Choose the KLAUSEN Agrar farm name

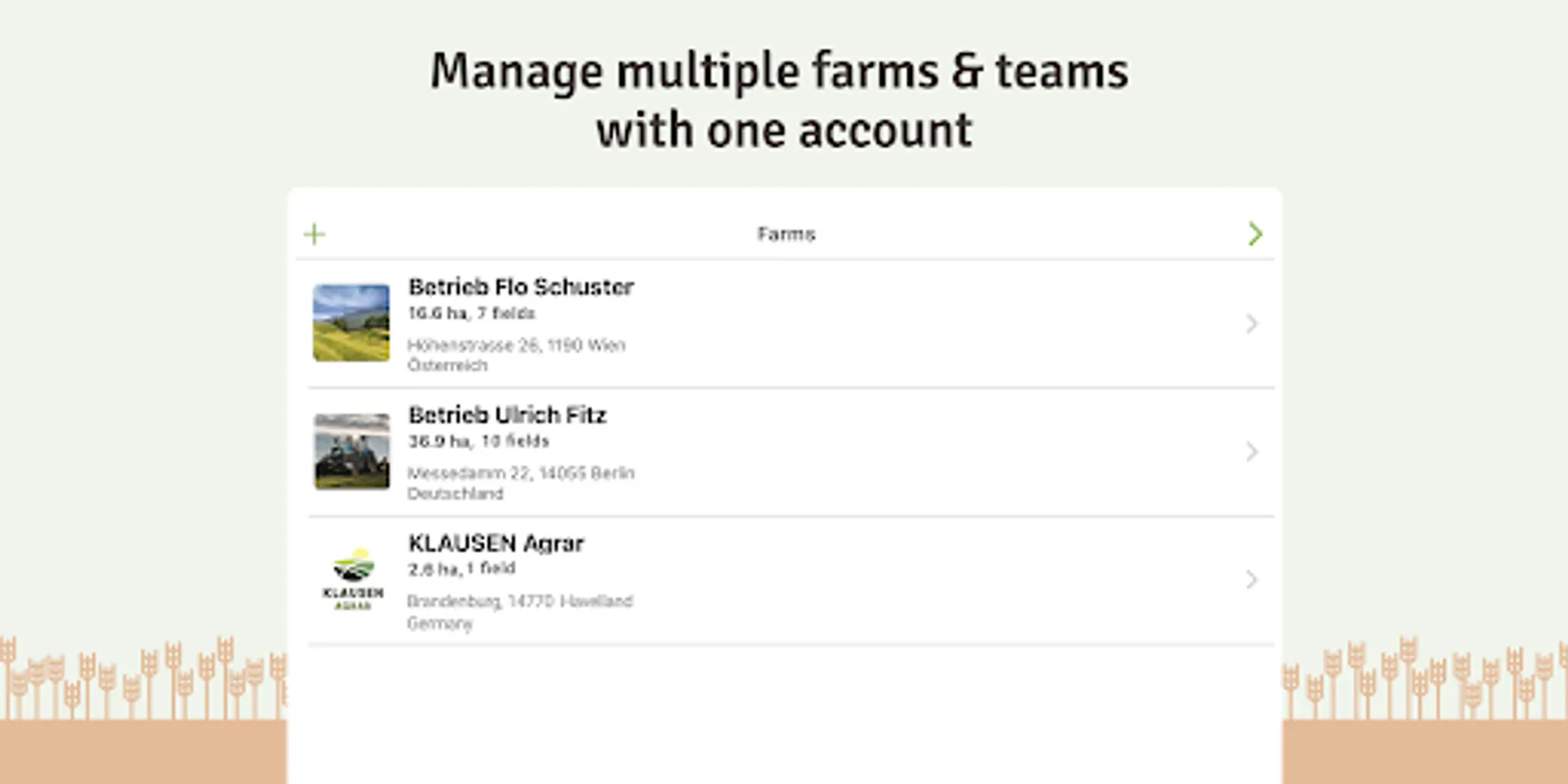496,544
